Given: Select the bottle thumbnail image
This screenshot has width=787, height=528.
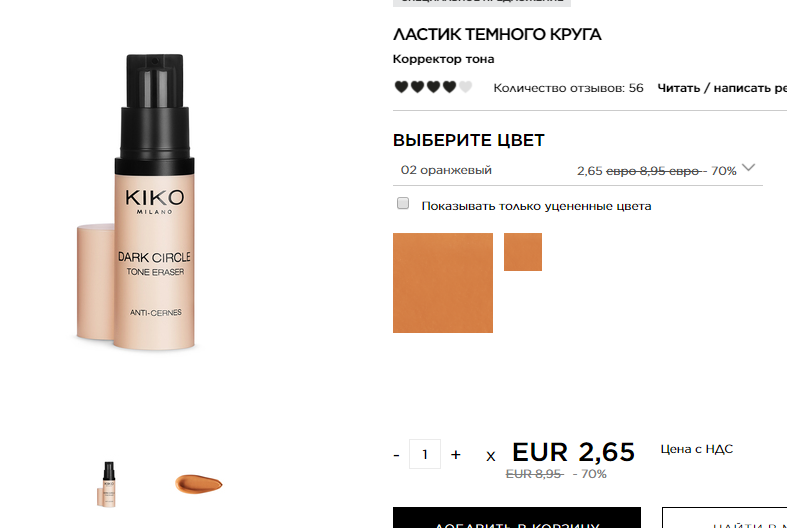Looking at the screenshot, I should click(x=107, y=484).
